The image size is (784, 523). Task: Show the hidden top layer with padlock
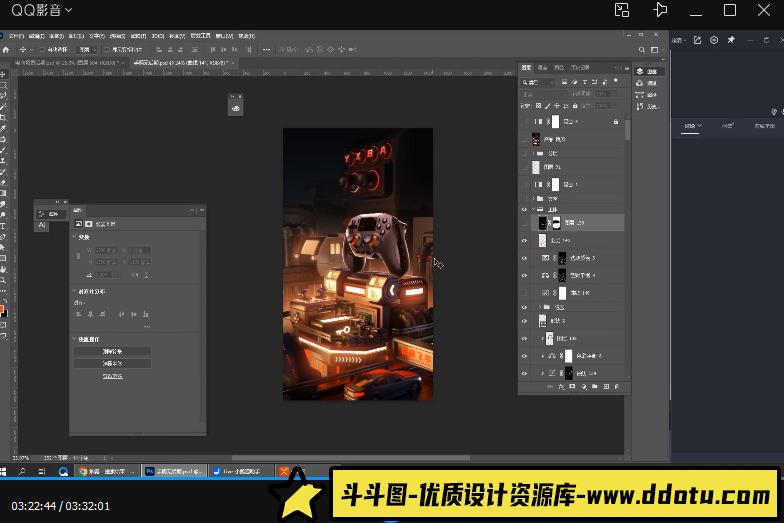point(524,122)
